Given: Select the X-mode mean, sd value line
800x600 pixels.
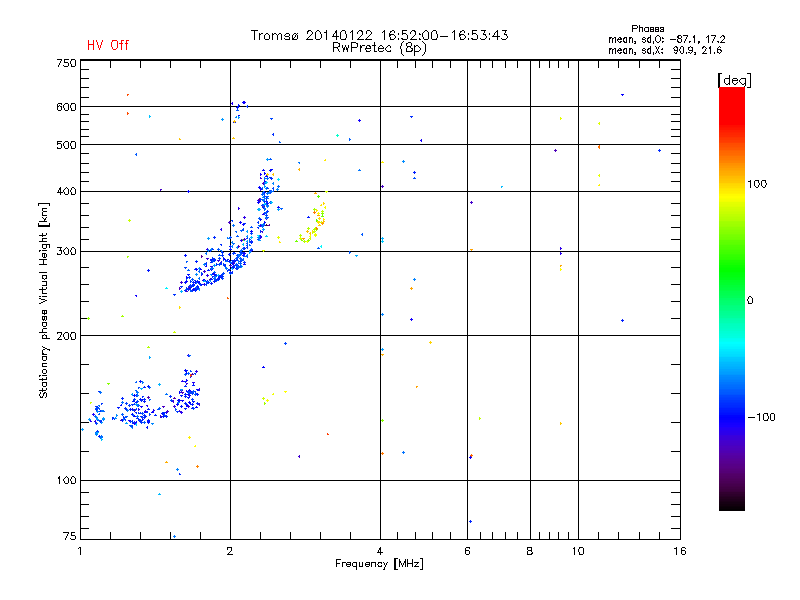Looking at the screenshot, I should [665, 50].
